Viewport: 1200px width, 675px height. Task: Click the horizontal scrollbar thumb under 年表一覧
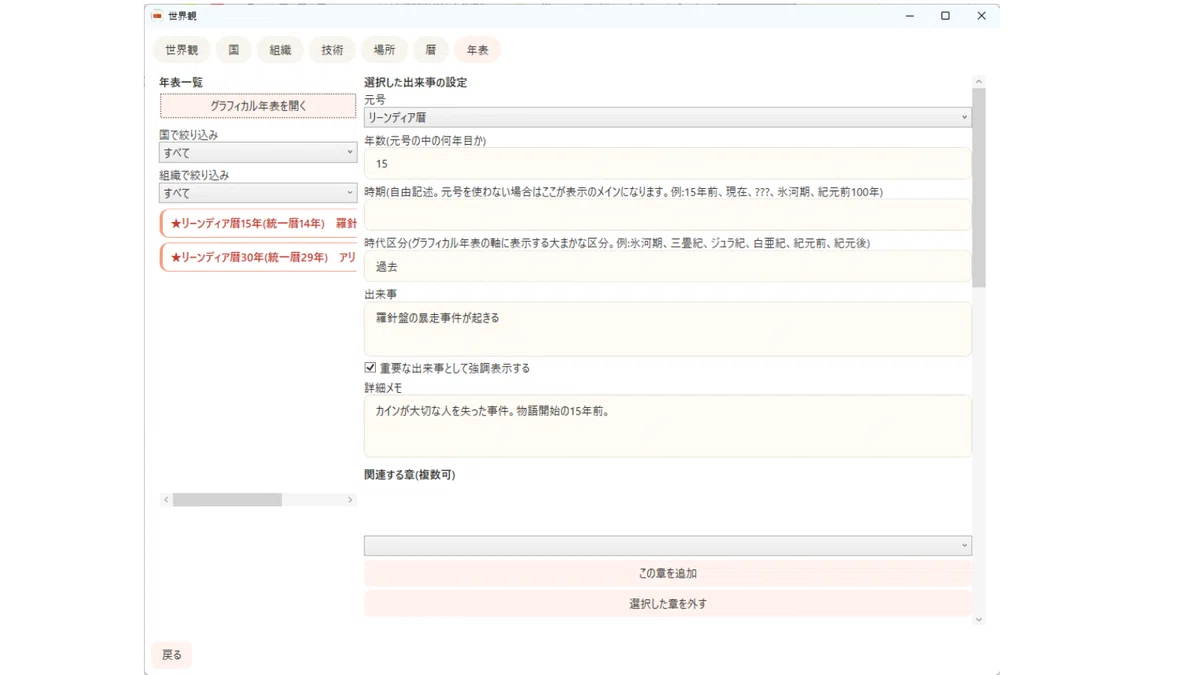227,500
